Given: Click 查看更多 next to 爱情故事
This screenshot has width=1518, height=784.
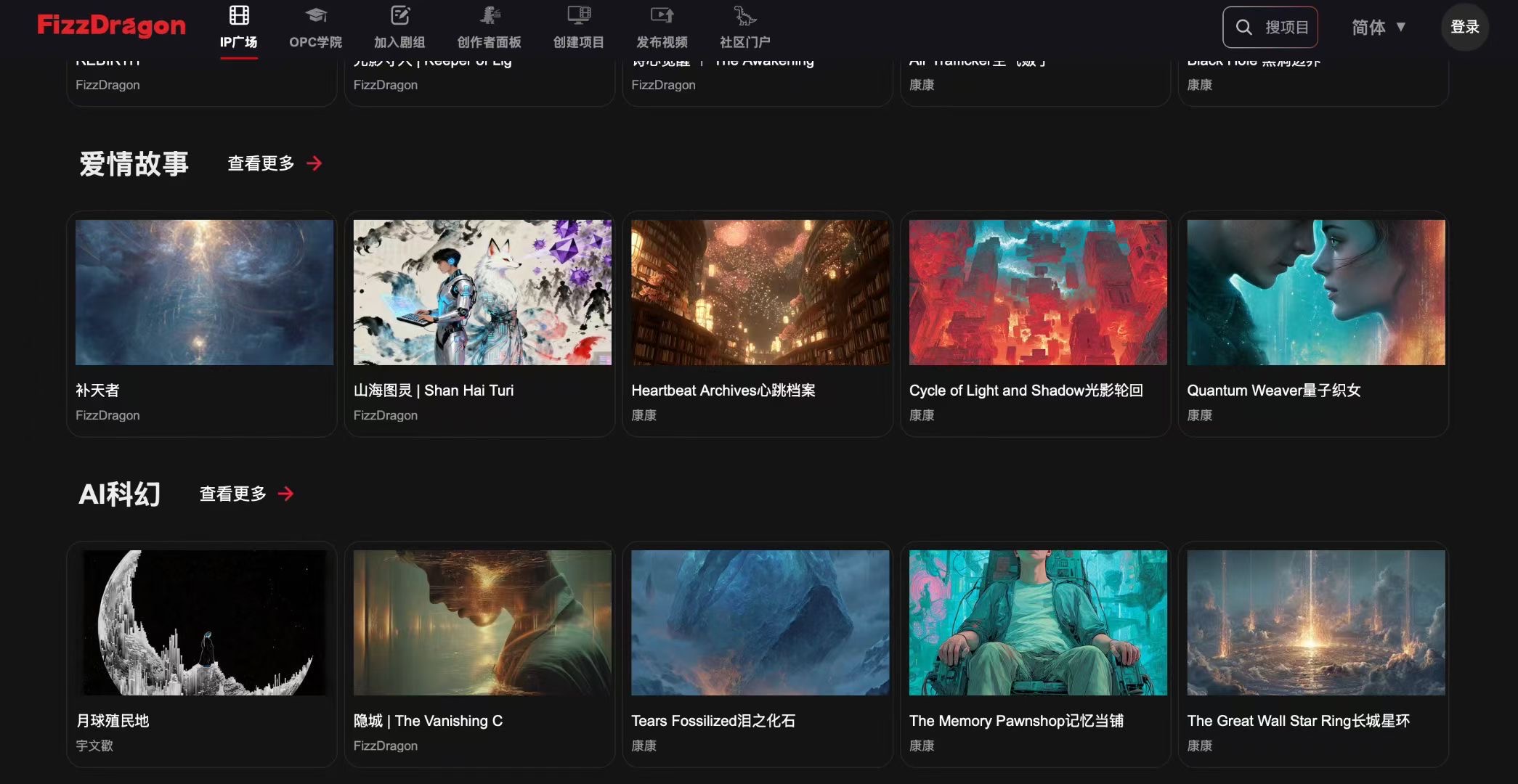Looking at the screenshot, I should (261, 163).
